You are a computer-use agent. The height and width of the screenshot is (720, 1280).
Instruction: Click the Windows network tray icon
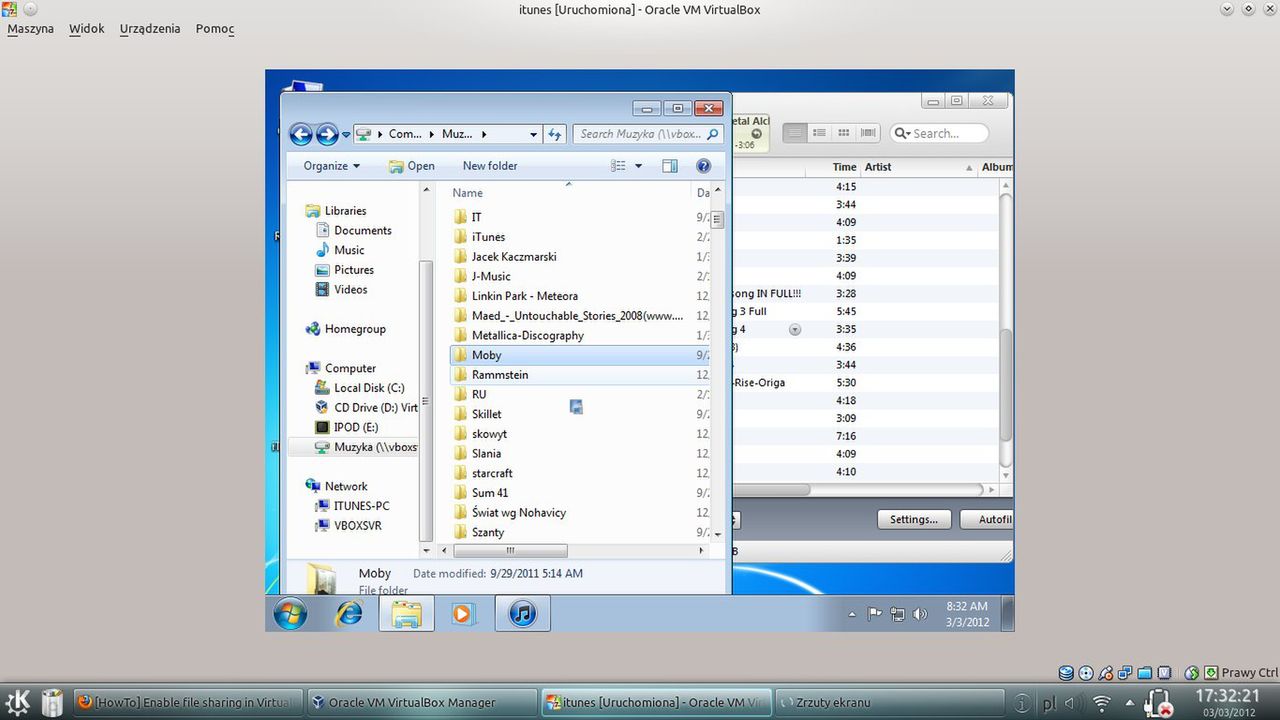898,614
